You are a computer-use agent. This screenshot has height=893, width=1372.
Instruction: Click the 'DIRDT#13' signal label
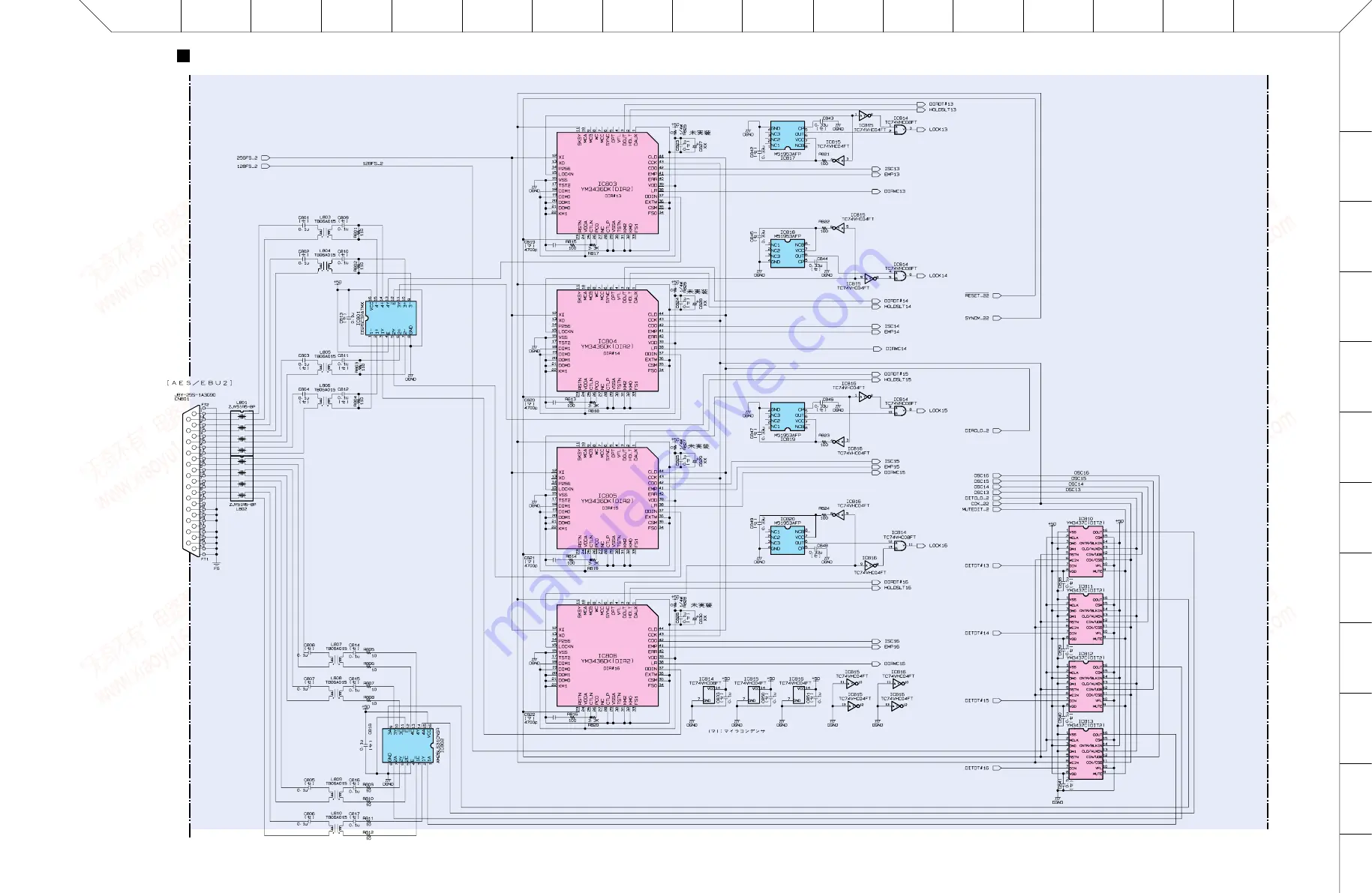941,104
